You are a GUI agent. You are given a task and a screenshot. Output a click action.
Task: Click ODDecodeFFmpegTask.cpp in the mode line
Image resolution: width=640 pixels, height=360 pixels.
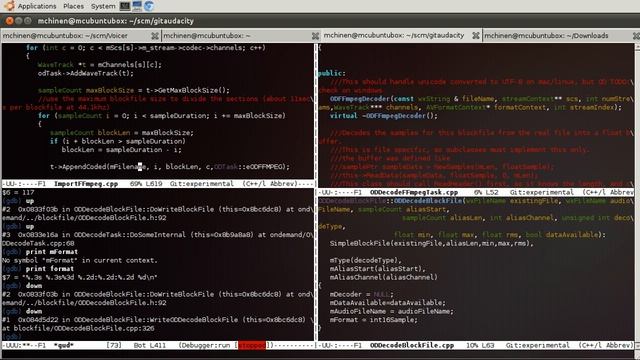pyautogui.click(x=414, y=192)
